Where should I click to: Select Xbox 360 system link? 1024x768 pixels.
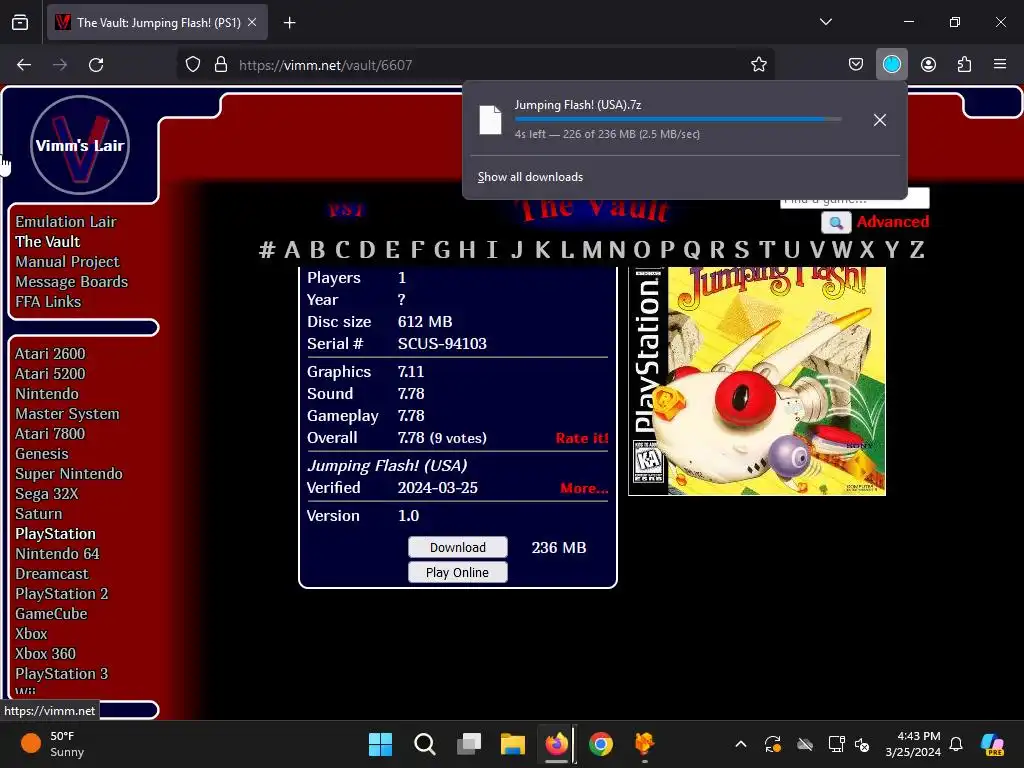coord(45,654)
